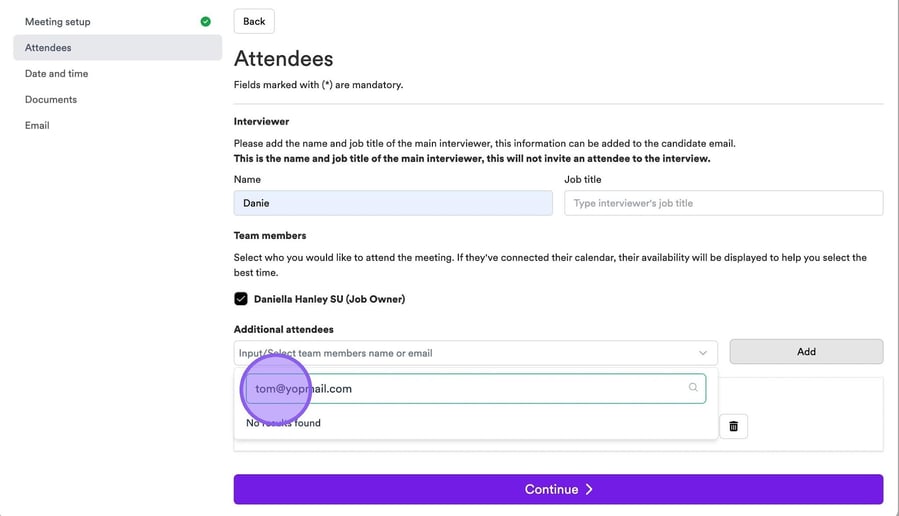Screen dimensions: 899x516
Task: Expand the Additional attendees dropdown chevron
Action: [703, 353]
